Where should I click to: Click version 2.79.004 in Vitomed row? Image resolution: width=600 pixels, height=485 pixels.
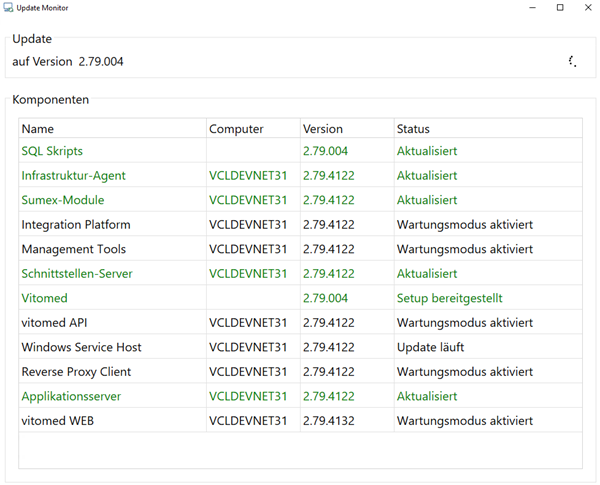coord(325,298)
